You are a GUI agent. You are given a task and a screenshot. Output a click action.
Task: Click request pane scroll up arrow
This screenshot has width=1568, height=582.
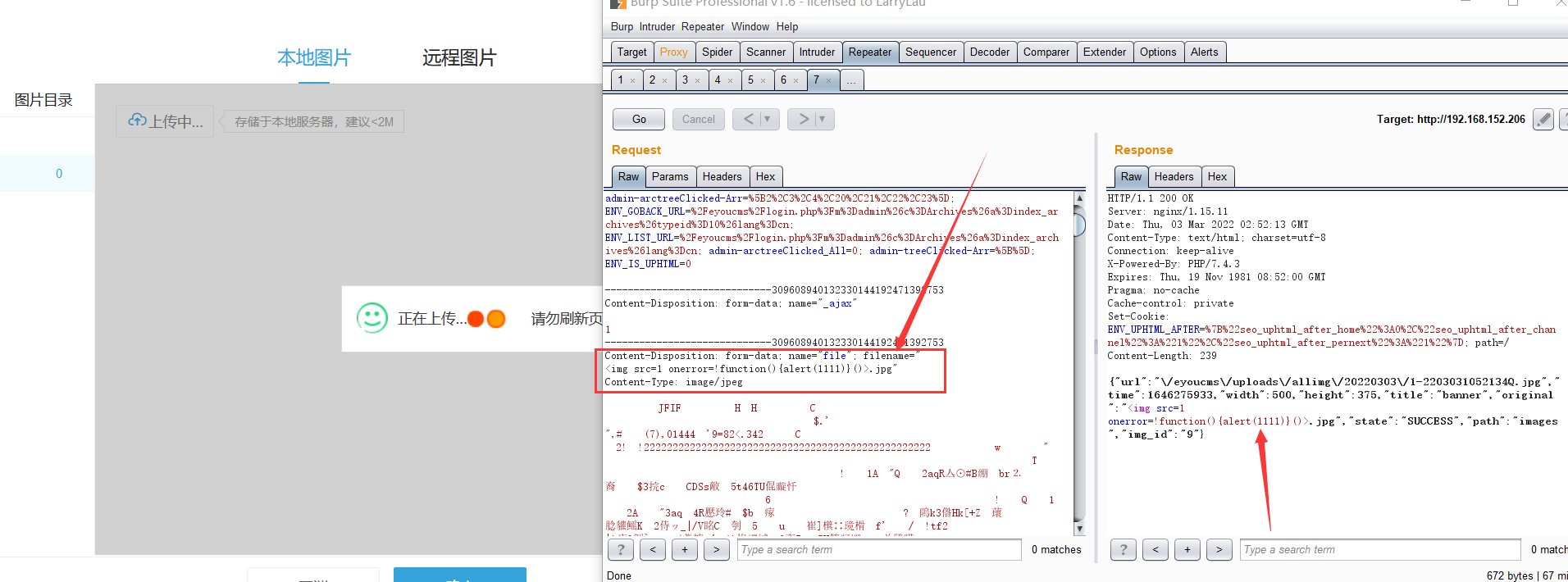pos(1079,198)
